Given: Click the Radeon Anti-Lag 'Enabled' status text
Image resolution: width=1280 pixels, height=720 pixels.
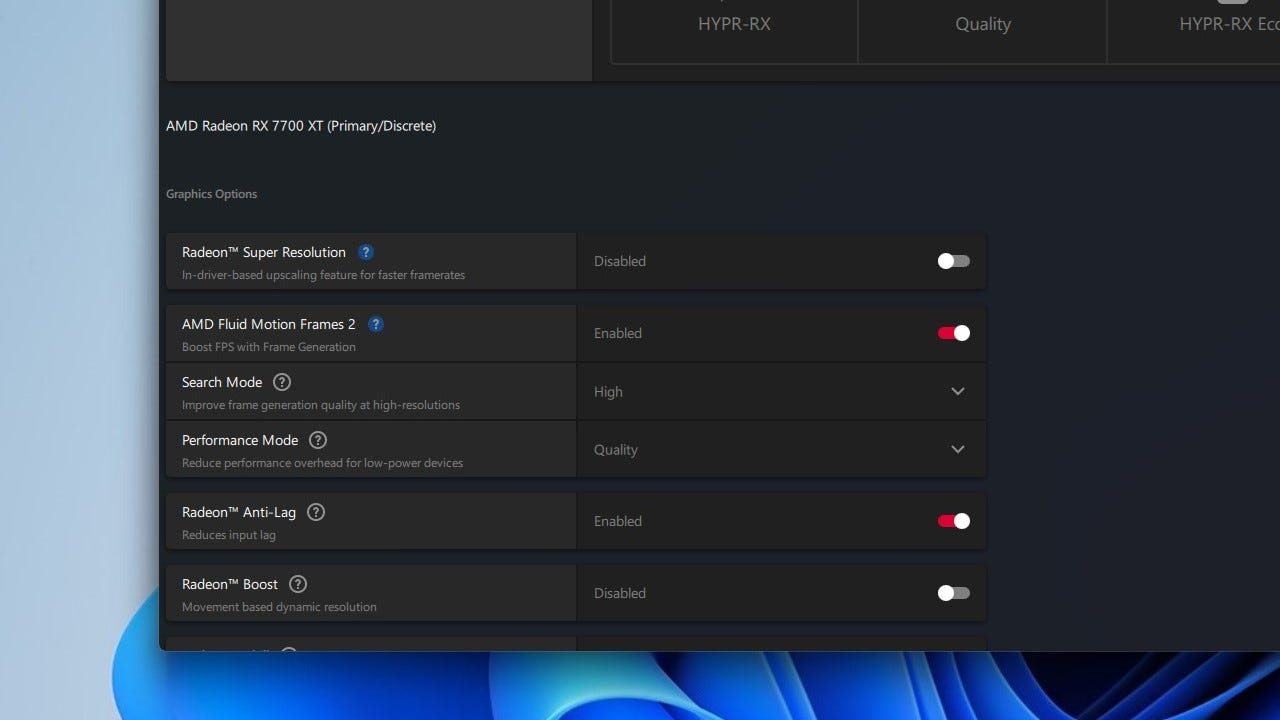Looking at the screenshot, I should [x=618, y=522].
